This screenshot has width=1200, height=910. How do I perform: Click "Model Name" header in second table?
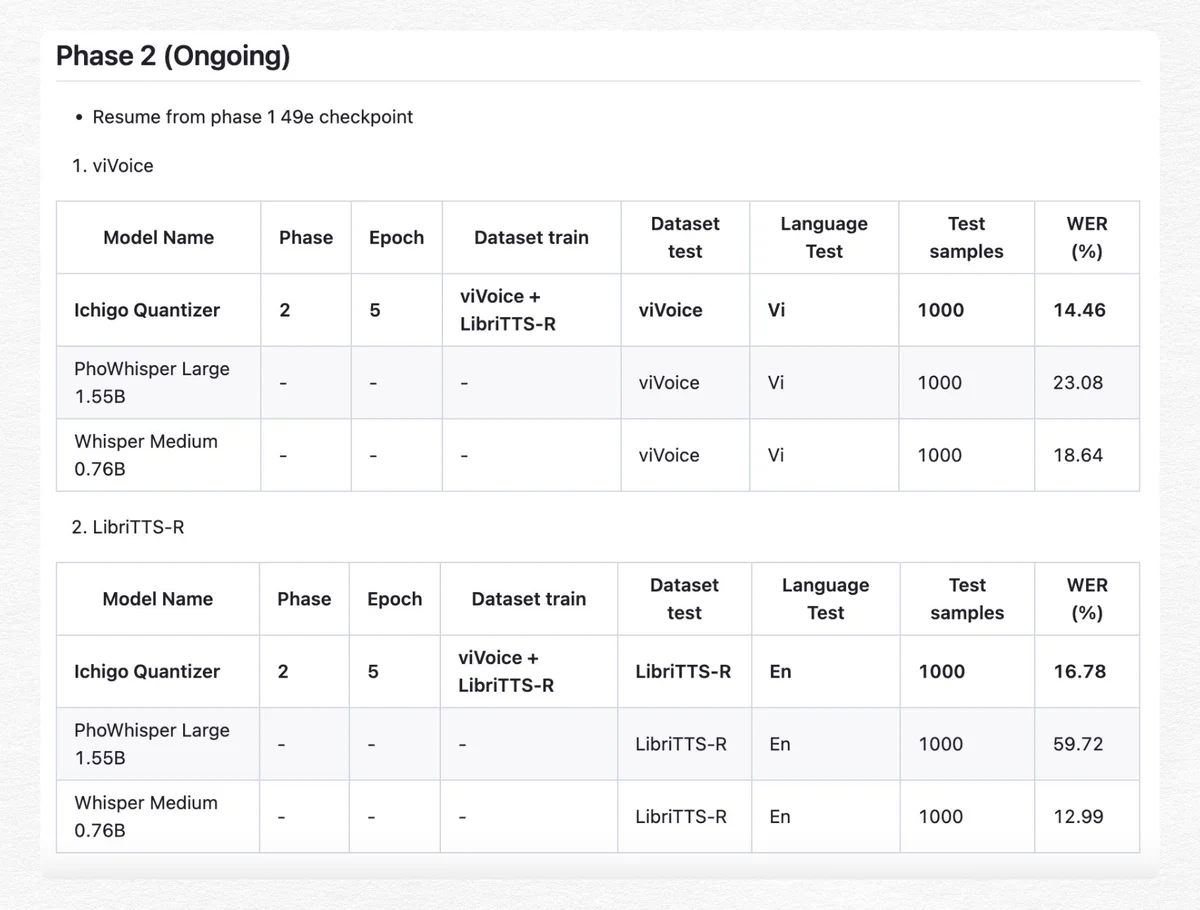coord(158,599)
